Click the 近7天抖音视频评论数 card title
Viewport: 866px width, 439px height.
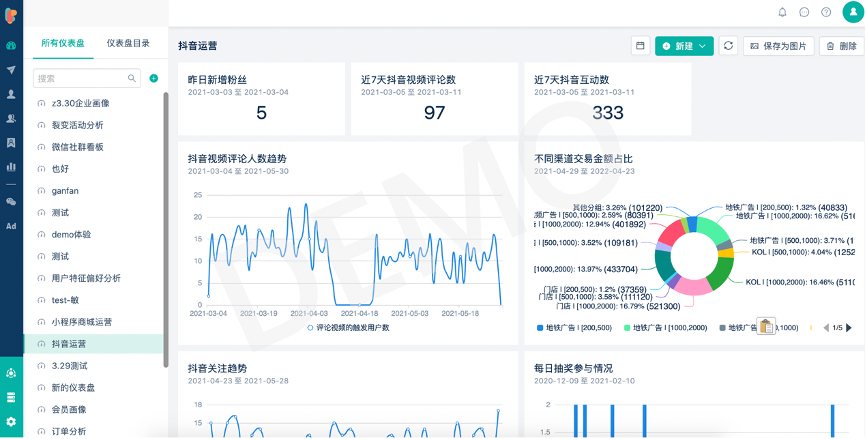click(408, 80)
